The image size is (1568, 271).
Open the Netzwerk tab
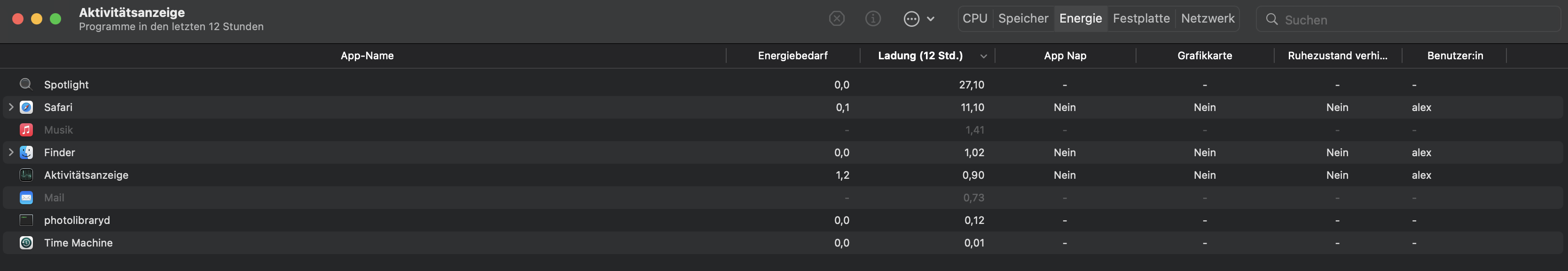click(1207, 18)
